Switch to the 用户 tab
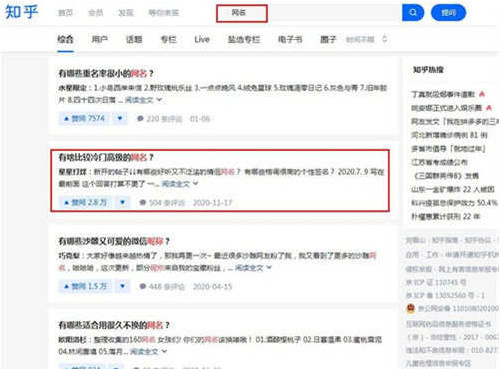The width and height of the screenshot is (501, 369). [x=100, y=39]
